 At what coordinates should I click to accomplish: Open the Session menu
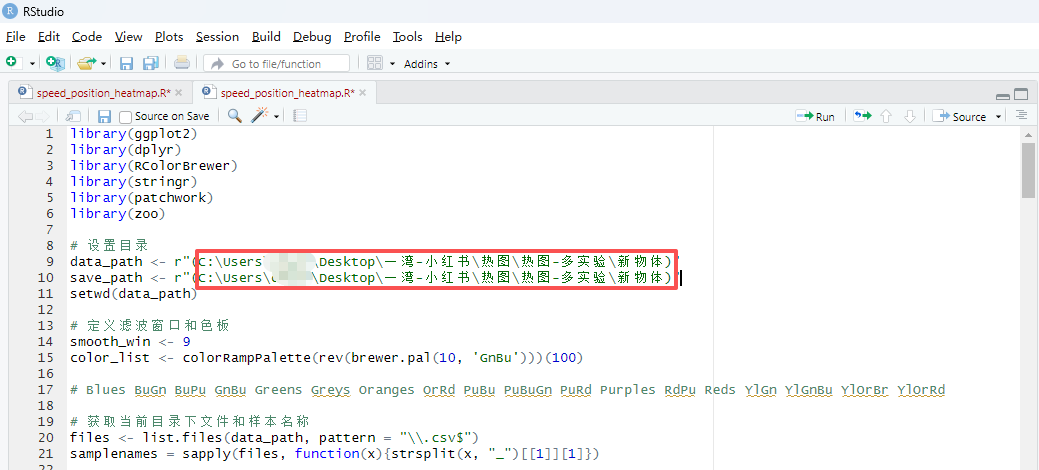click(x=217, y=36)
